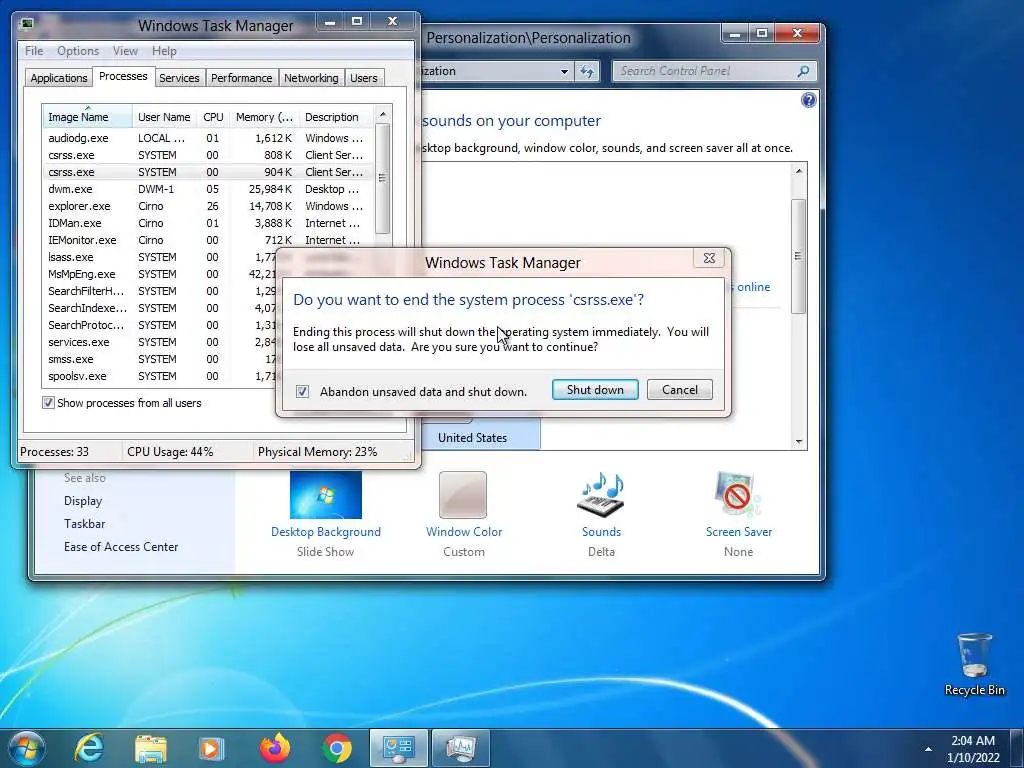Click Cancel in the dialog
This screenshot has height=768, width=1024.
(680, 390)
